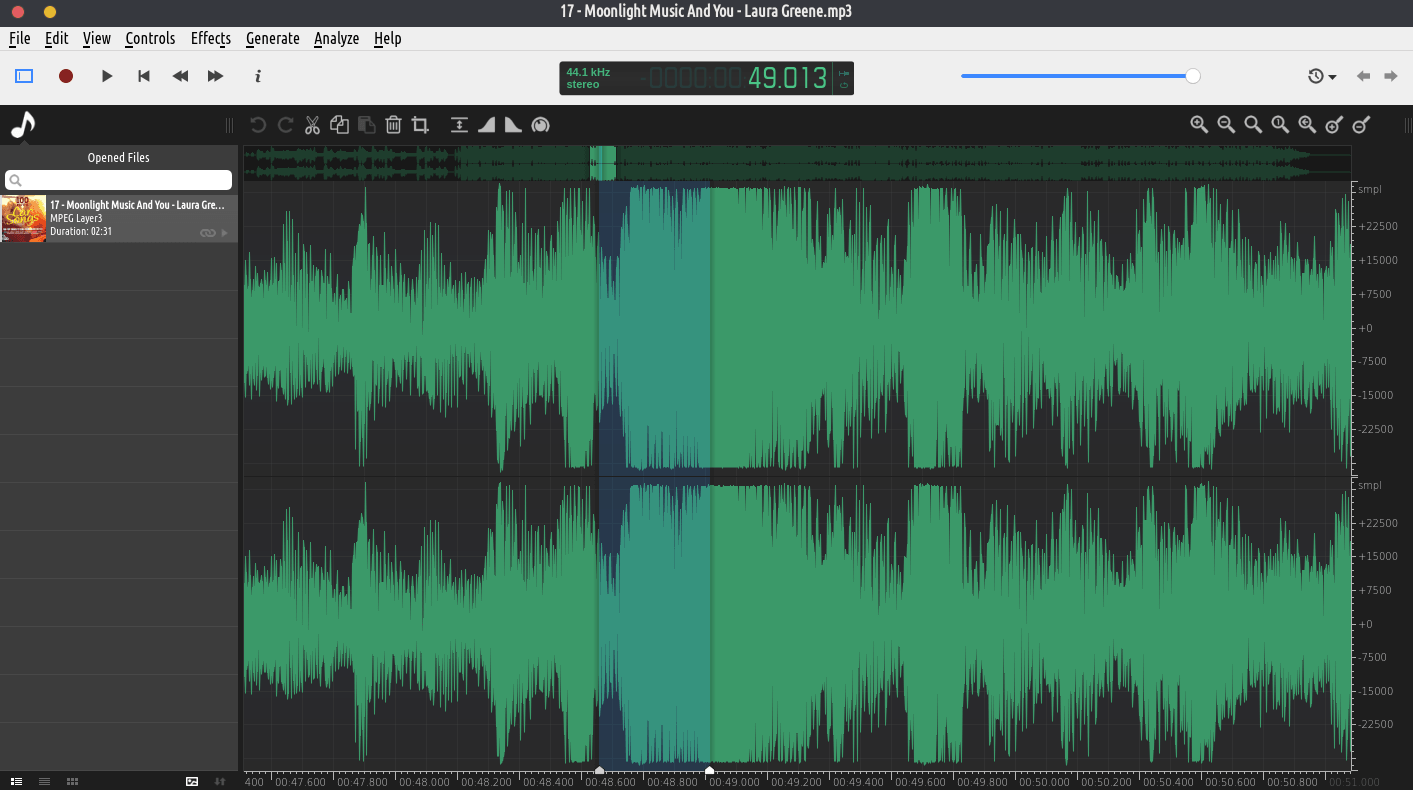Image resolution: width=1413 pixels, height=790 pixels.
Task: Click the 'smpl' scale label of top channel
Action: (x=1370, y=189)
